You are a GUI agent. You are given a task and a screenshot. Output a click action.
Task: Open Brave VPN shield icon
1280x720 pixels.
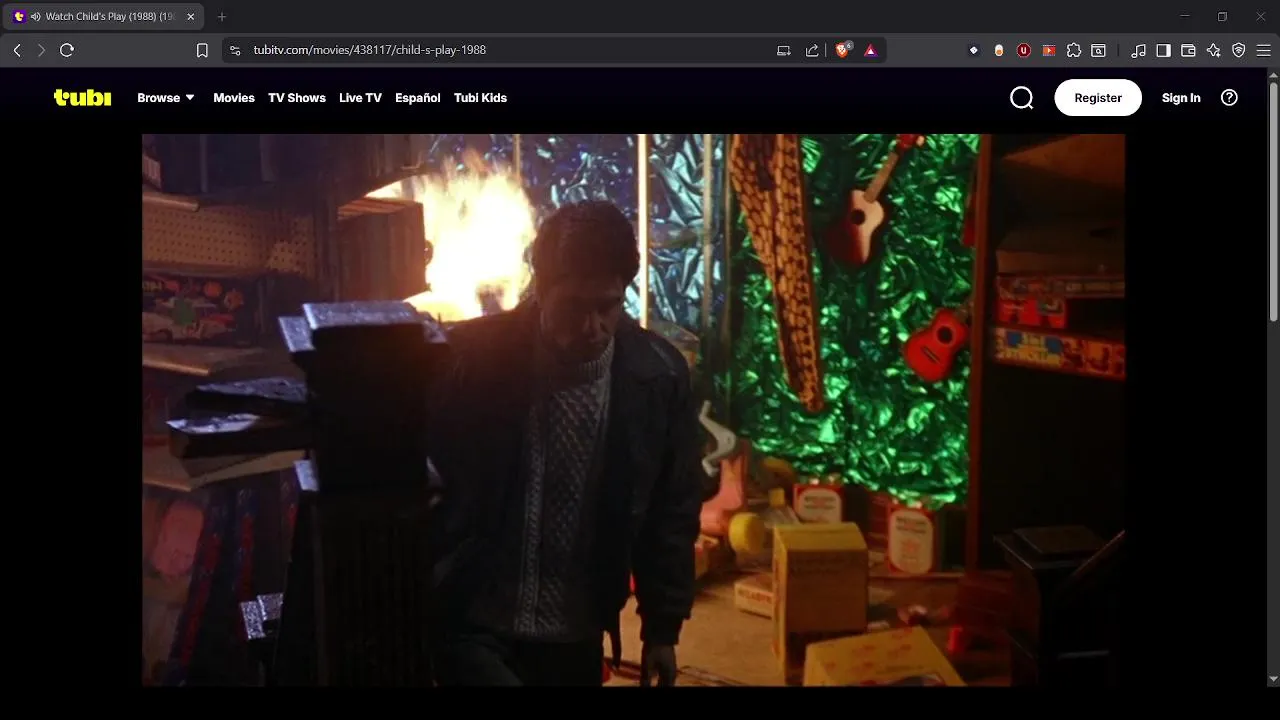(x=1238, y=50)
